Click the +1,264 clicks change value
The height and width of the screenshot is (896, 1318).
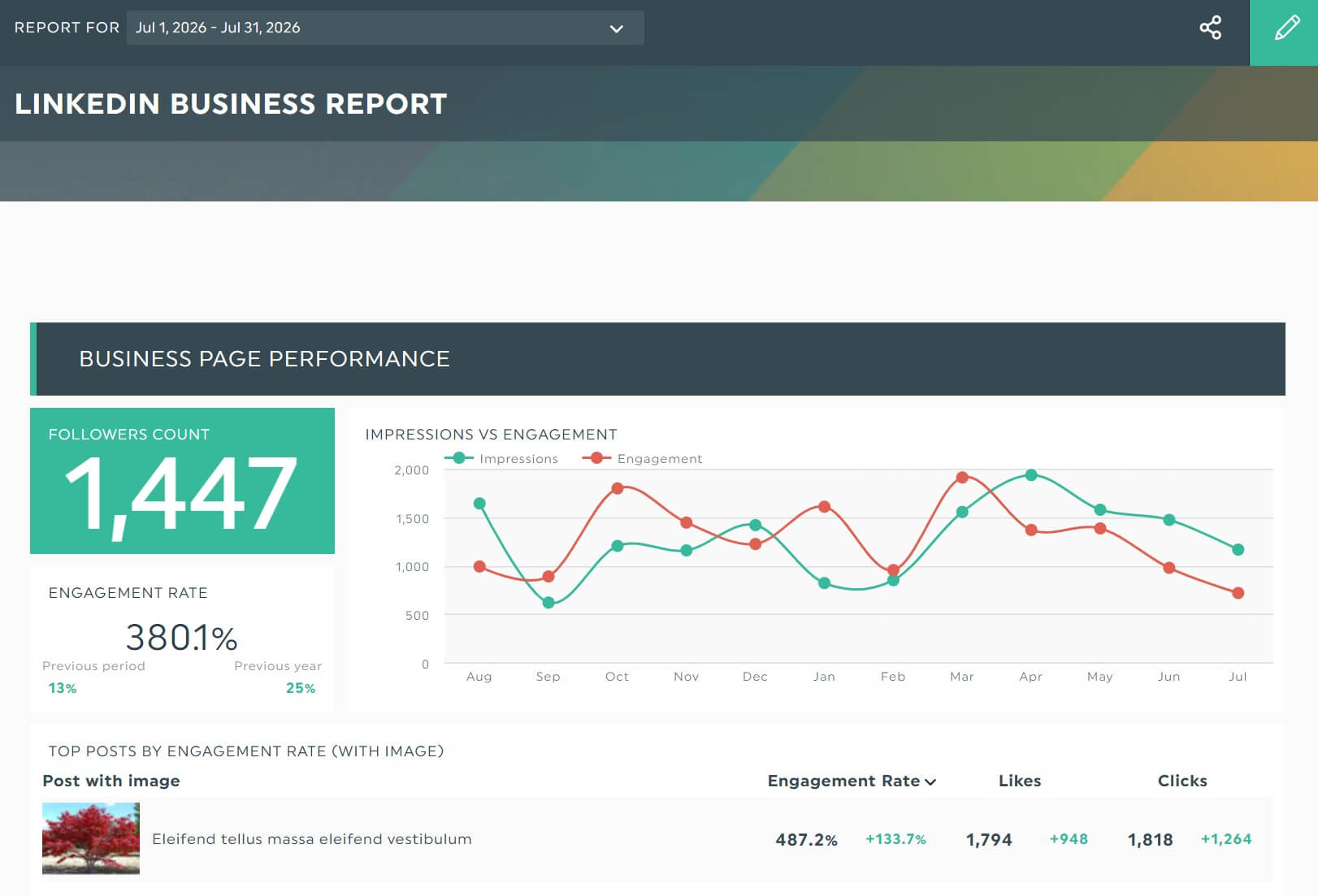1226,839
